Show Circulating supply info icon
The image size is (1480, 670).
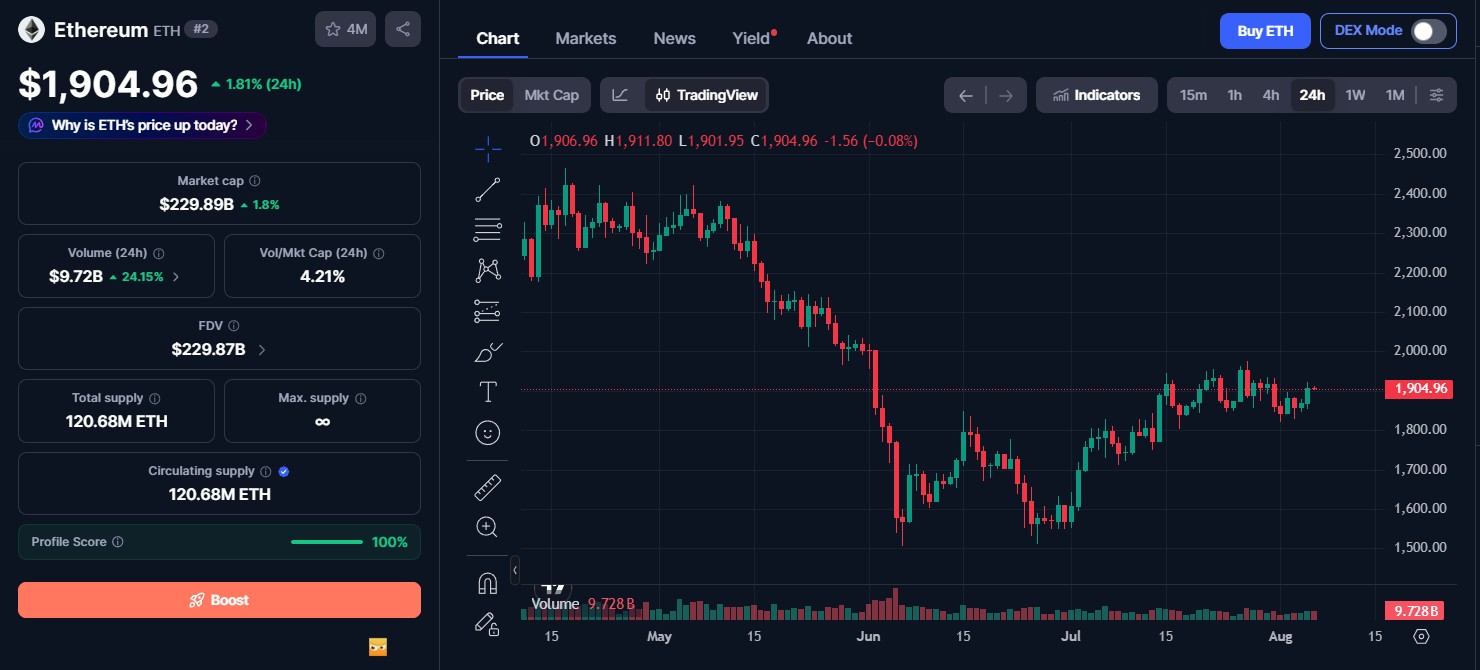click(x=265, y=471)
